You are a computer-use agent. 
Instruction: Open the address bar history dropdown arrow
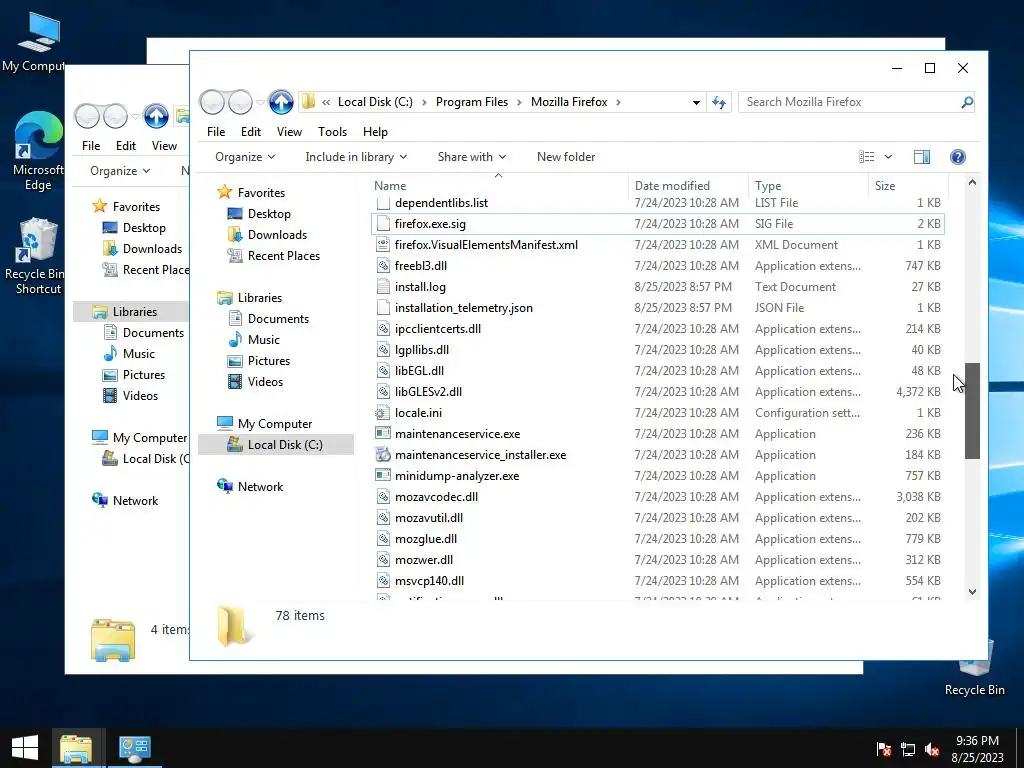tap(696, 103)
